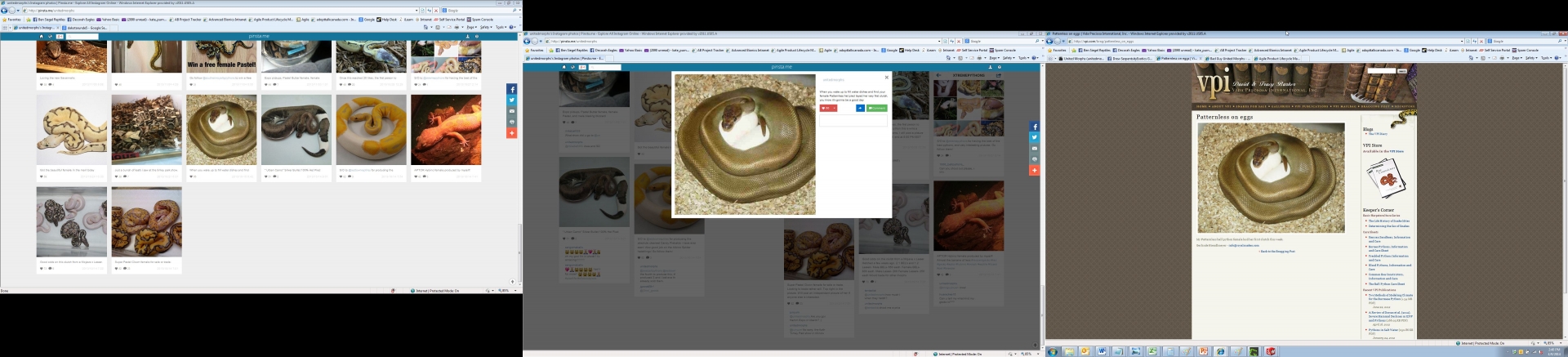
Task: Click VPI logo in right window
Action: click(x=1214, y=83)
